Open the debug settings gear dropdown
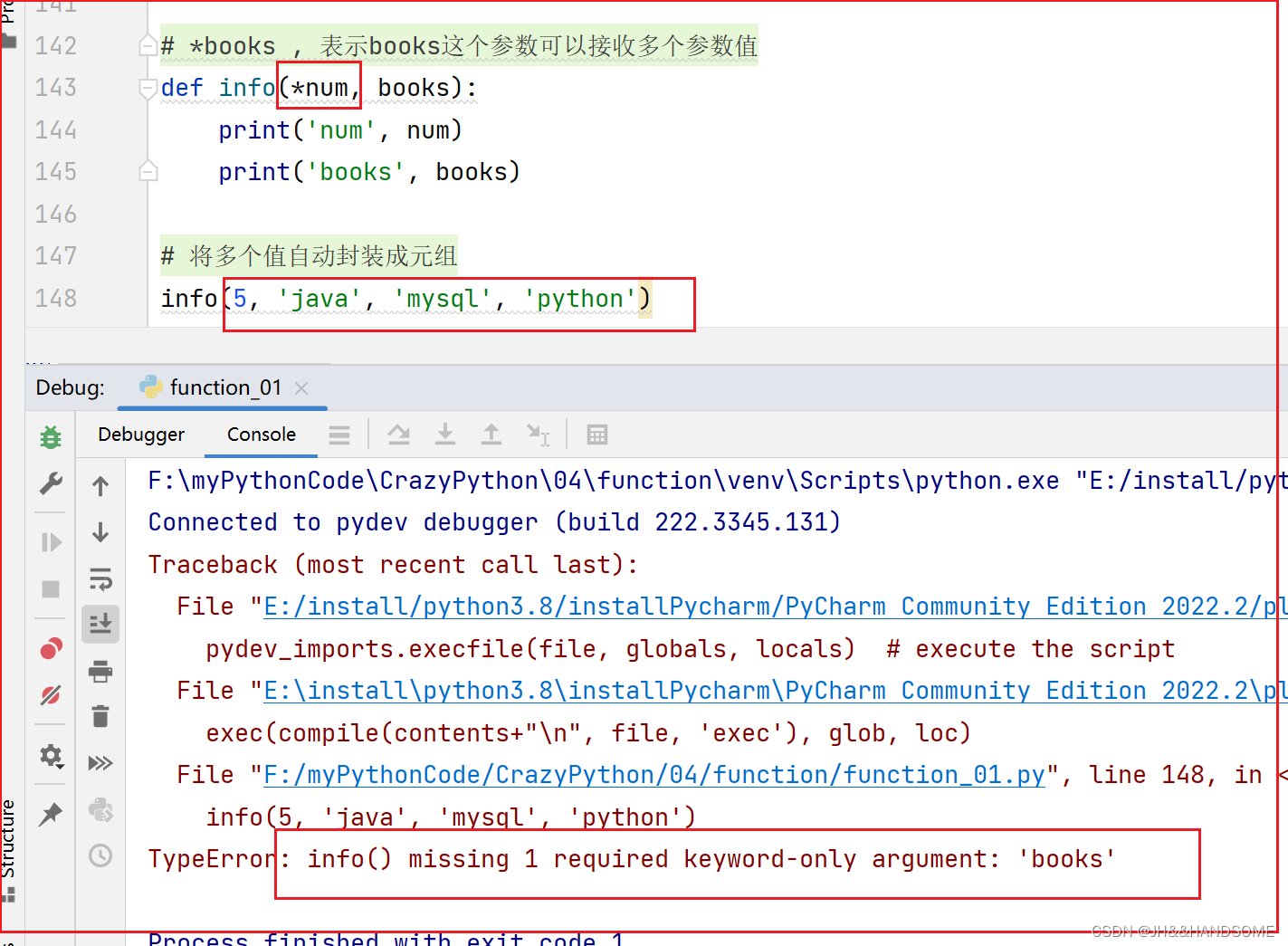The height and width of the screenshot is (946, 1288). coord(52,756)
